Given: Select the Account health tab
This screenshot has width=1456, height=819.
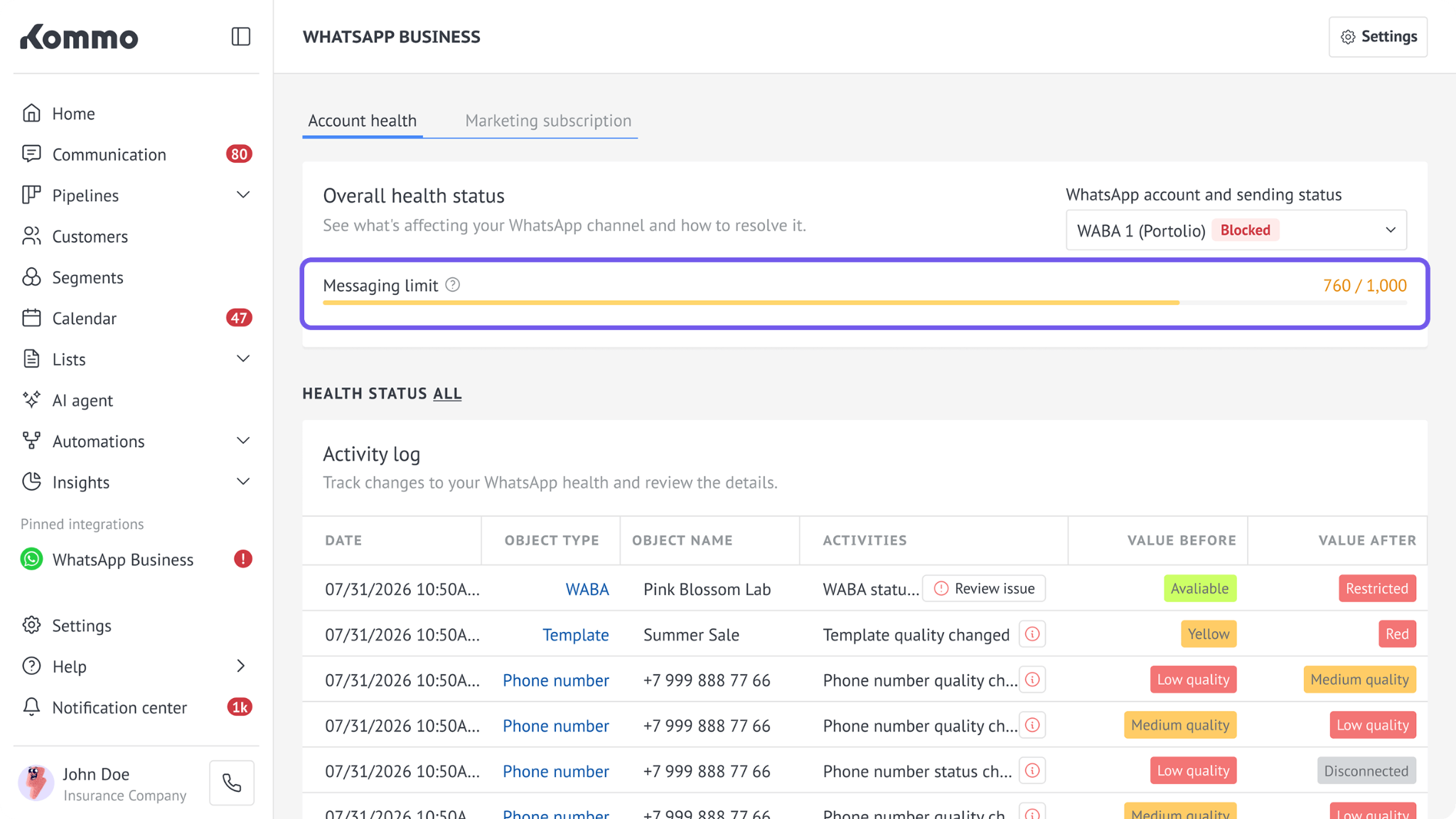Looking at the screenshot, I should click(x=362, y=120).
